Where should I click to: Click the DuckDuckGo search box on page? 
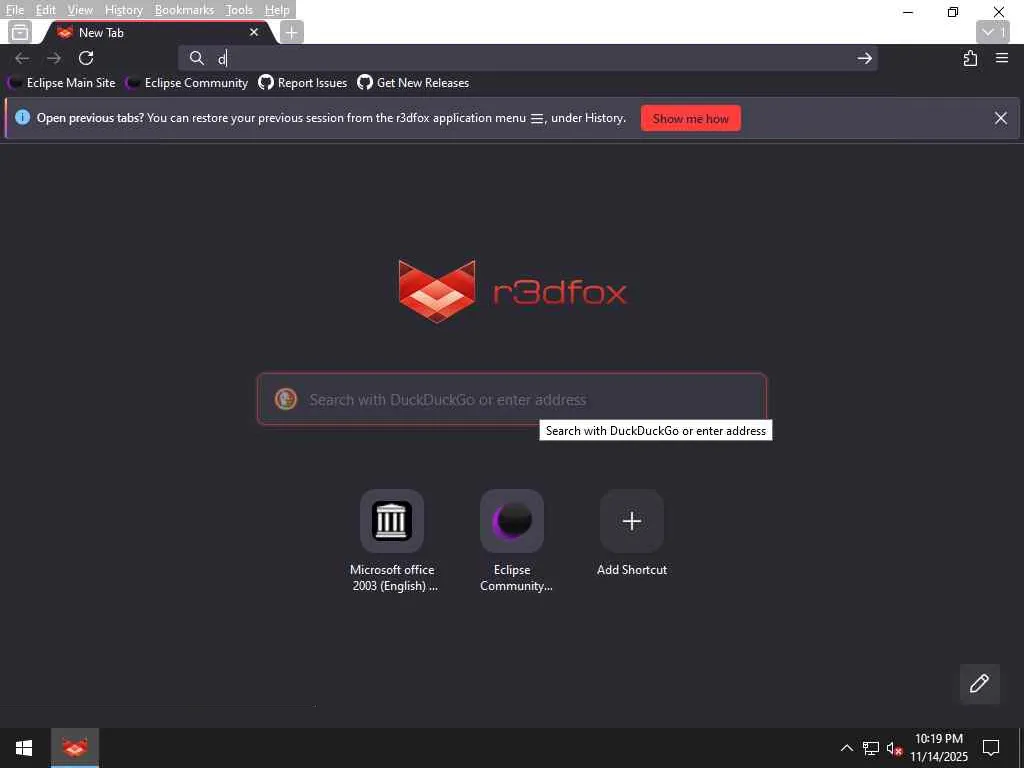[512, 399]
